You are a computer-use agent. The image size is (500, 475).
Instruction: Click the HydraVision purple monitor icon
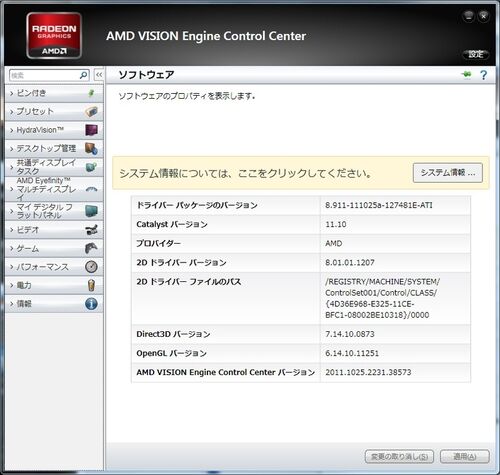pyautogui.click(x=91, y=130)
